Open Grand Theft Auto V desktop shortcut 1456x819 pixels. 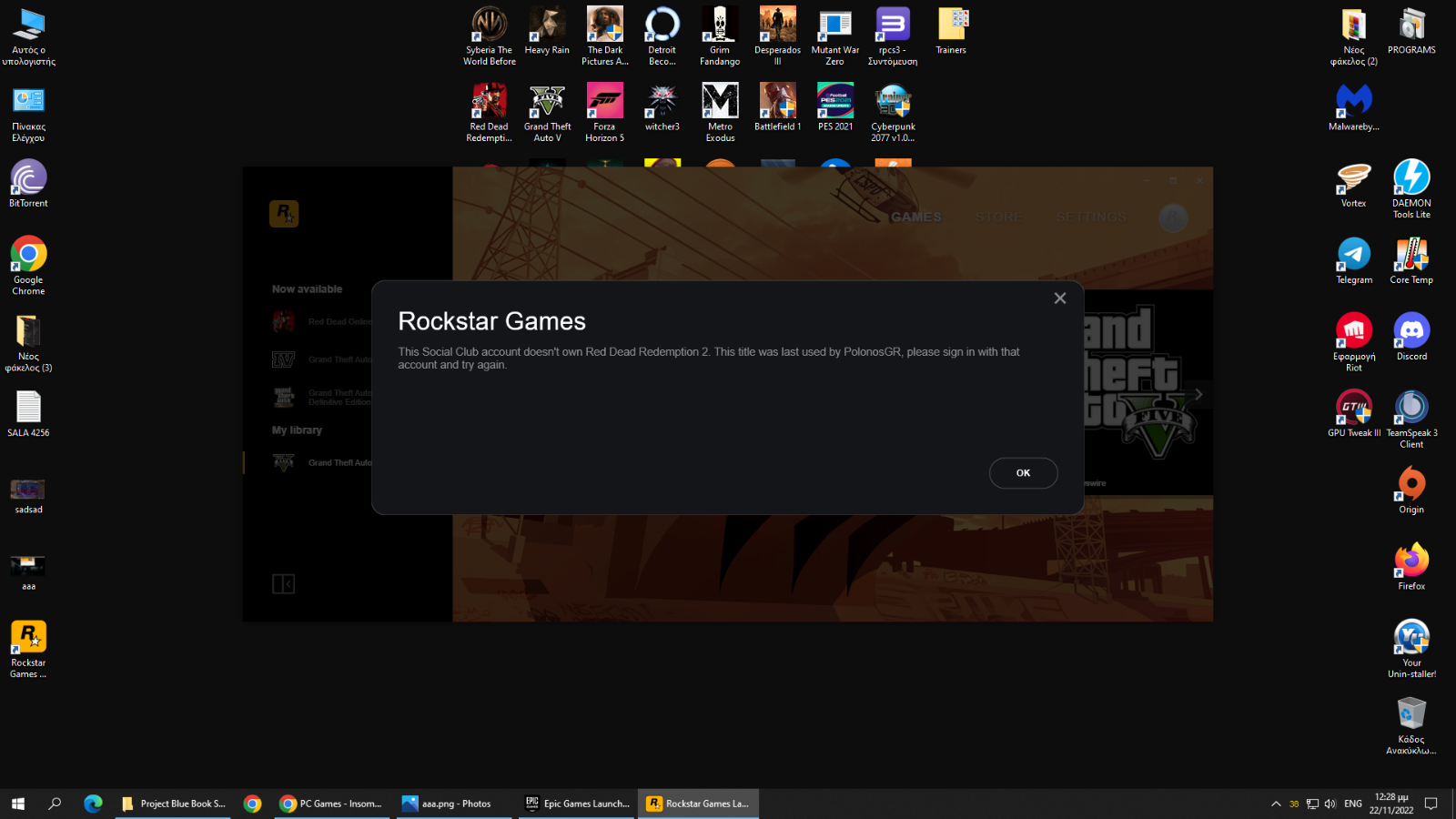coord(547,113)
